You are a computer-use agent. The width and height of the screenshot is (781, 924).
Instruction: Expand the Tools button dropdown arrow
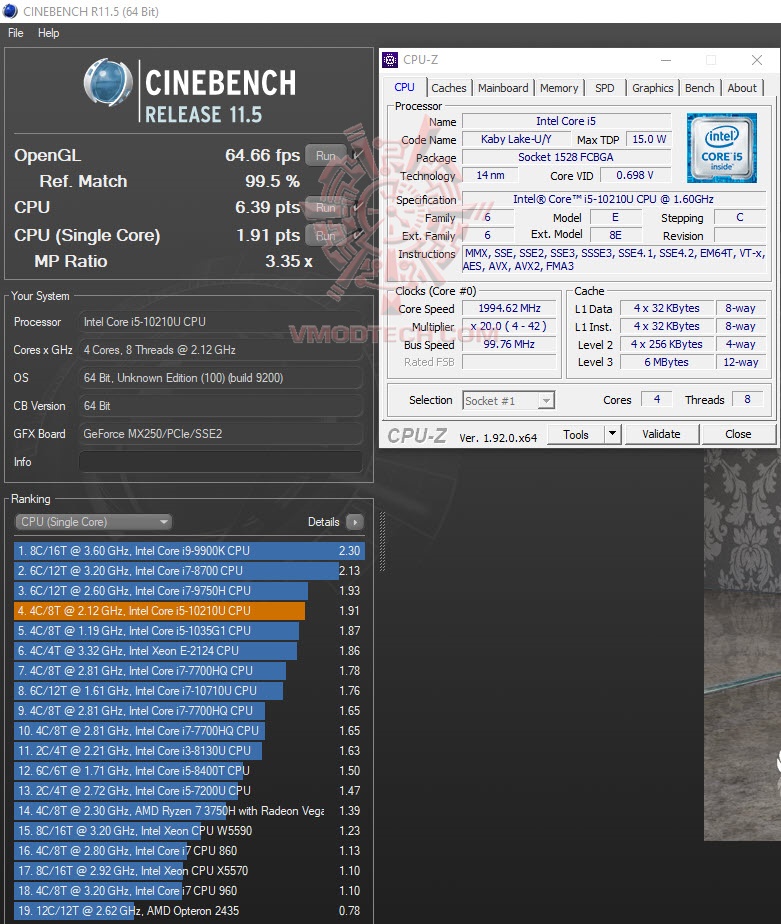(x=613, y=434)
